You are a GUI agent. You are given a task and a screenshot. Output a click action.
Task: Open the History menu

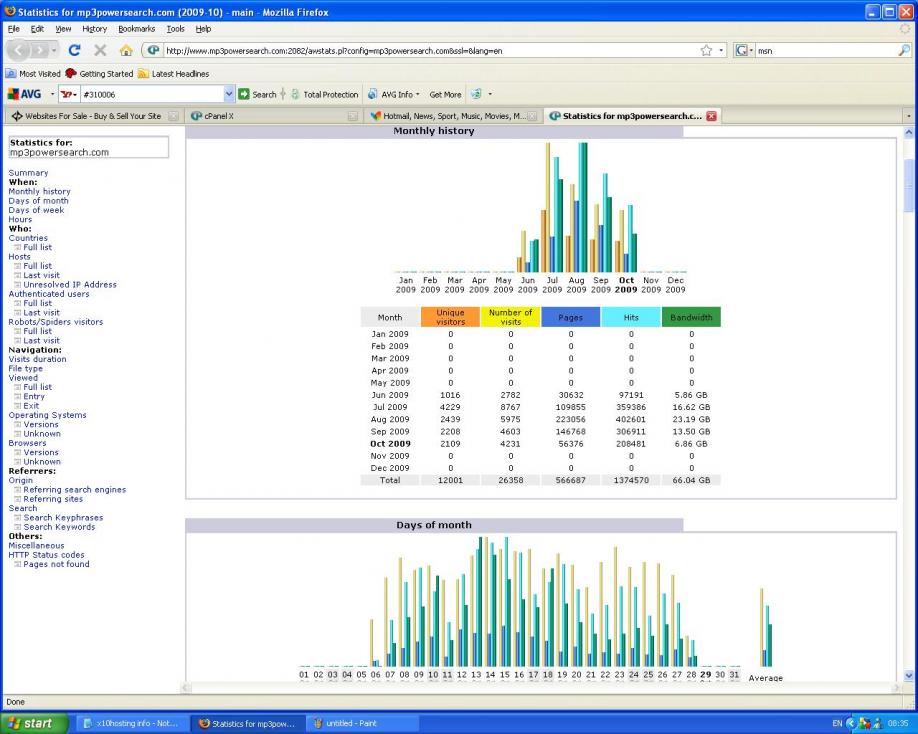tap(94, 28)
